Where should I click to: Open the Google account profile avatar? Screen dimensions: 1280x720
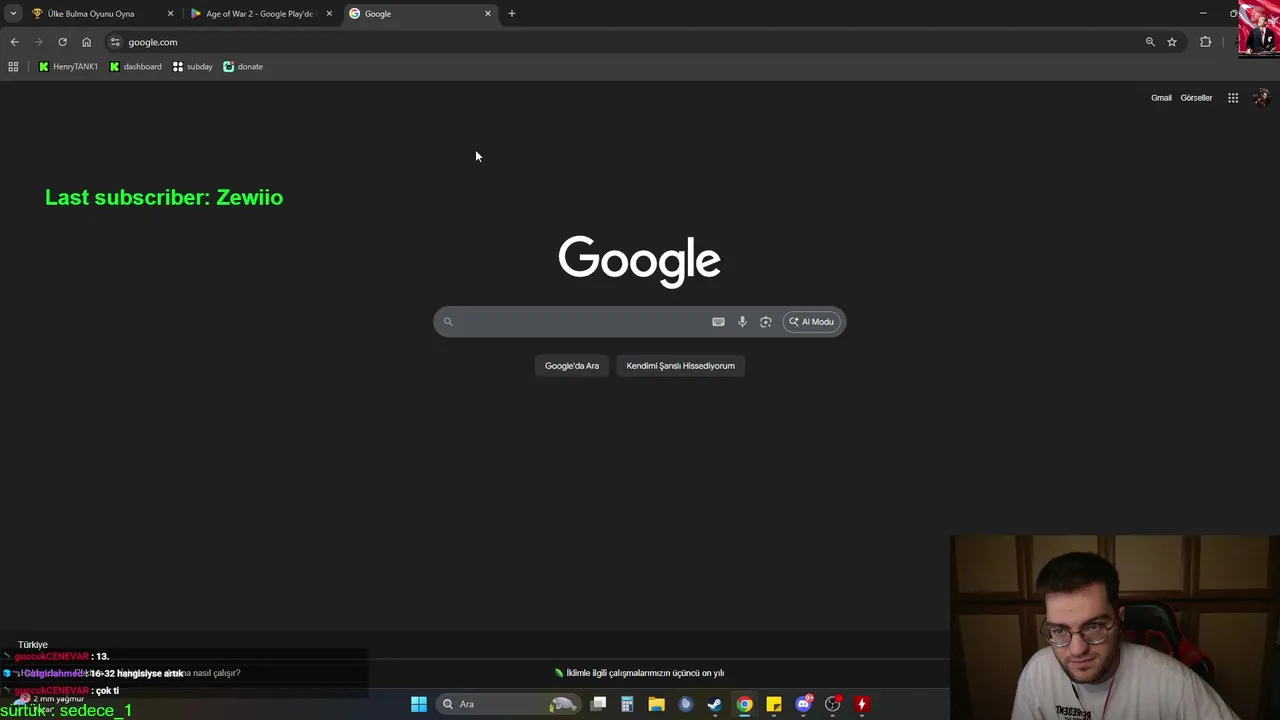1261,98
